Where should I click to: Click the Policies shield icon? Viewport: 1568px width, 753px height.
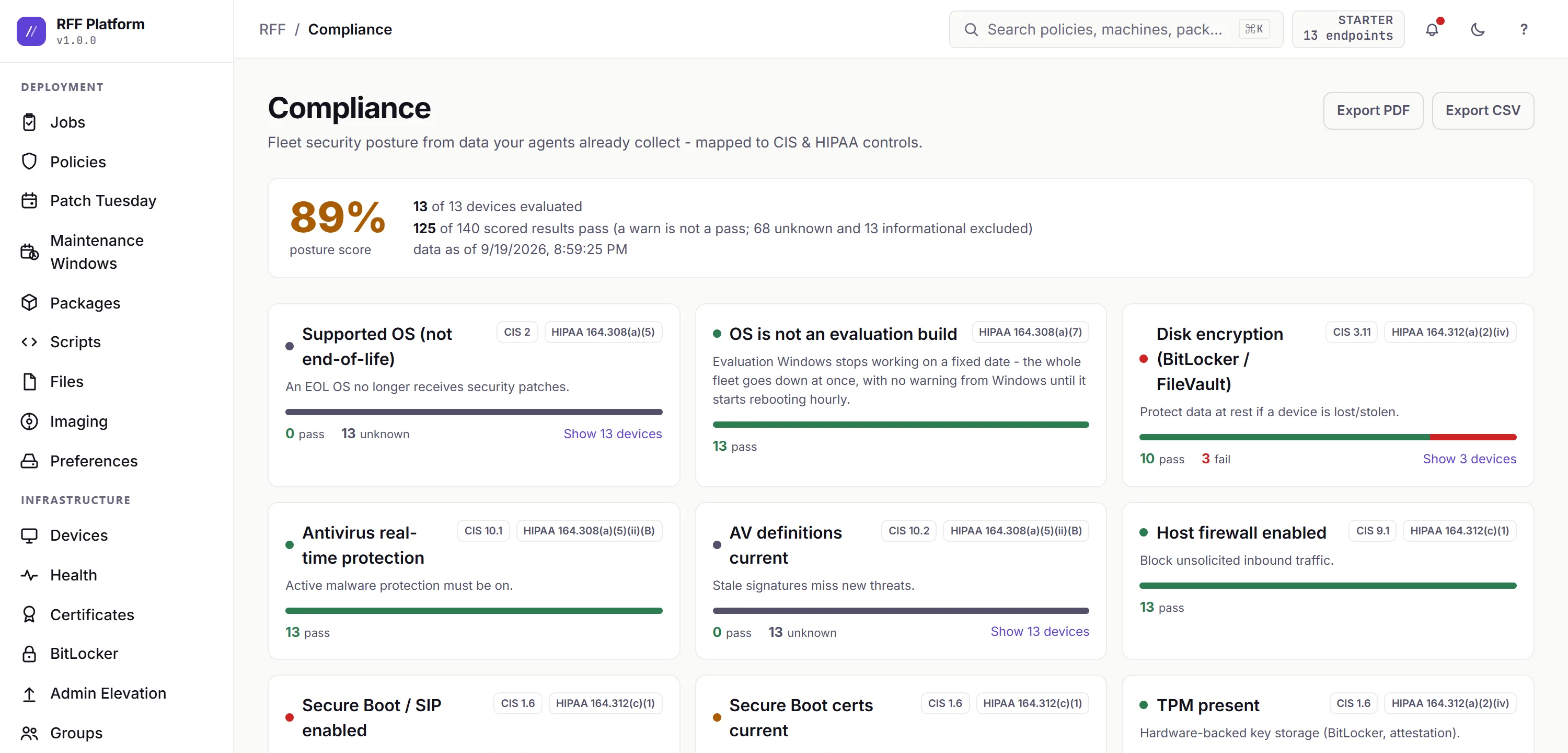[29, 162]
